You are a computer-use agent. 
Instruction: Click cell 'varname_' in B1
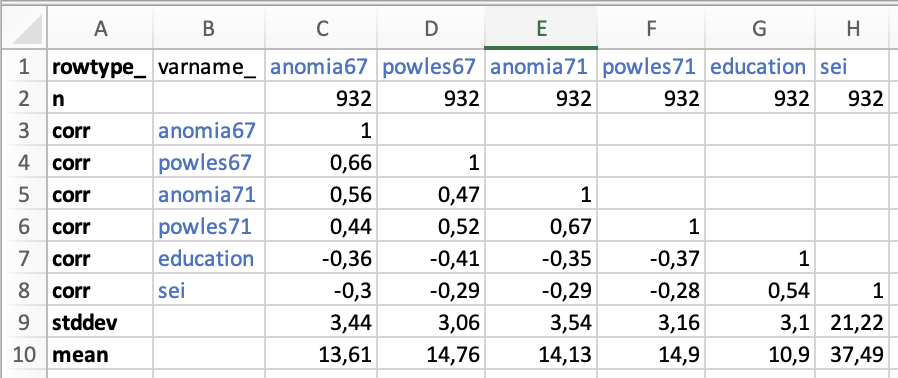click(x=208, y=67)
